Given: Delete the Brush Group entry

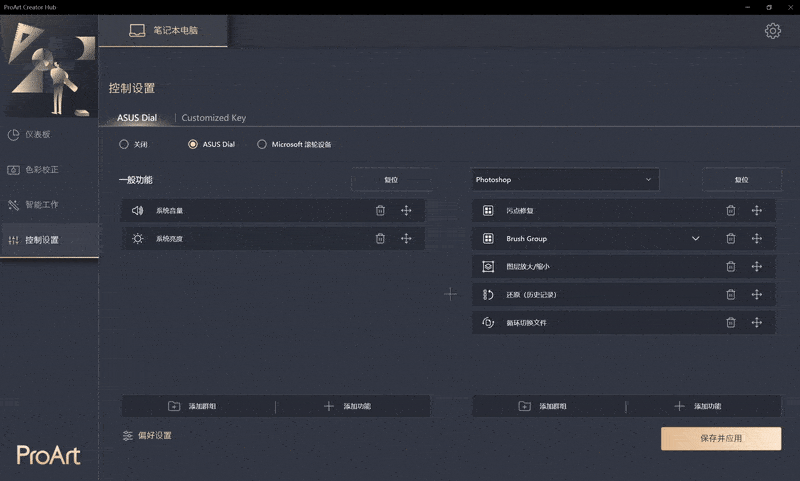Looking at the screenshot, I should (x=730, y=239).
